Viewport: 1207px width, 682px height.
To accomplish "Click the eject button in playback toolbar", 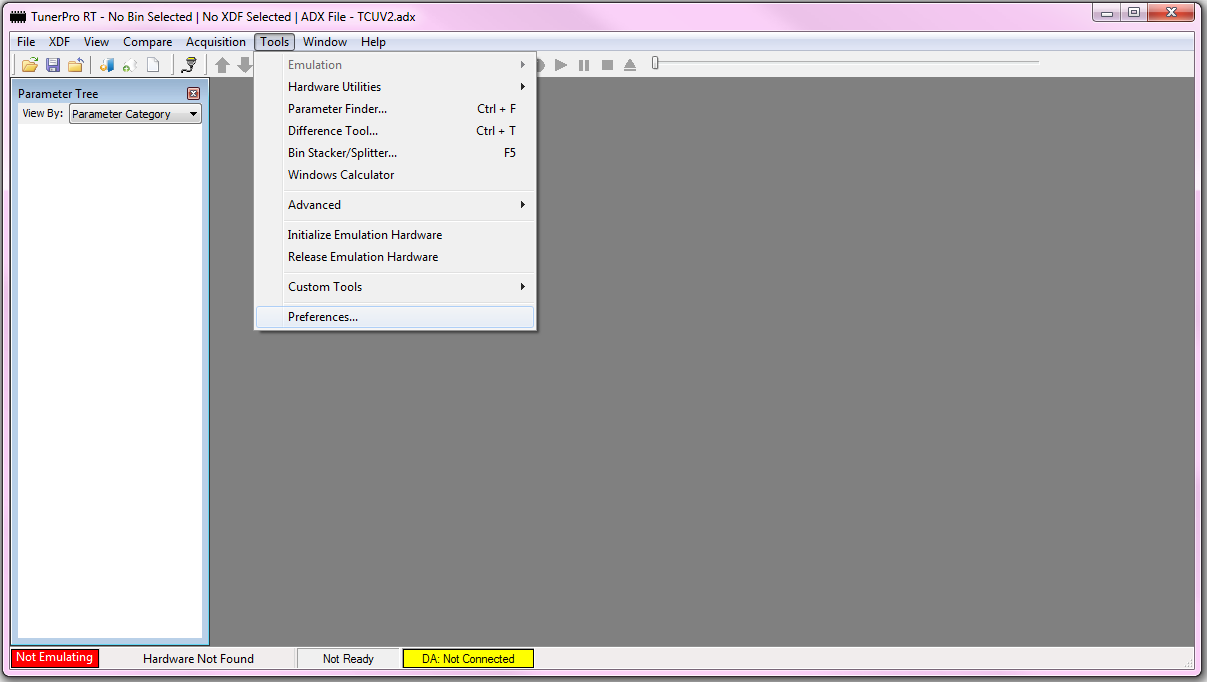I will [x=630, y=65].
